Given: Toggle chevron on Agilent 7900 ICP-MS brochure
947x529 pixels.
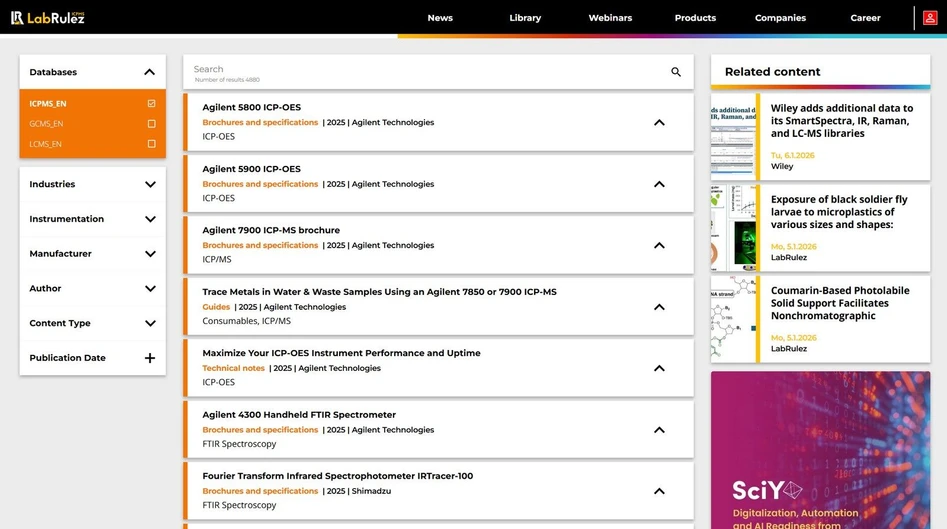Looking at the screenshot, I should pyautogui.click(x=659, y=245).
